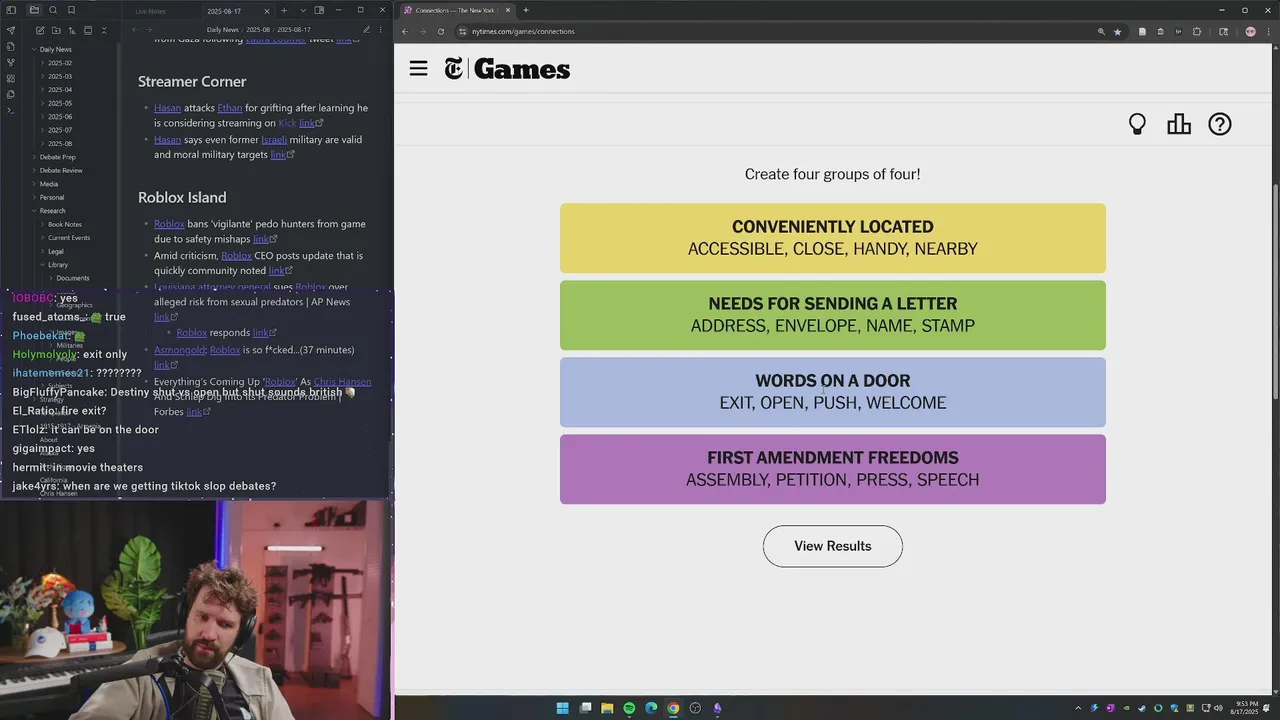Close the 2025-08-17 note tab
The image size is (1280, 720).
(x=267, y=11)
